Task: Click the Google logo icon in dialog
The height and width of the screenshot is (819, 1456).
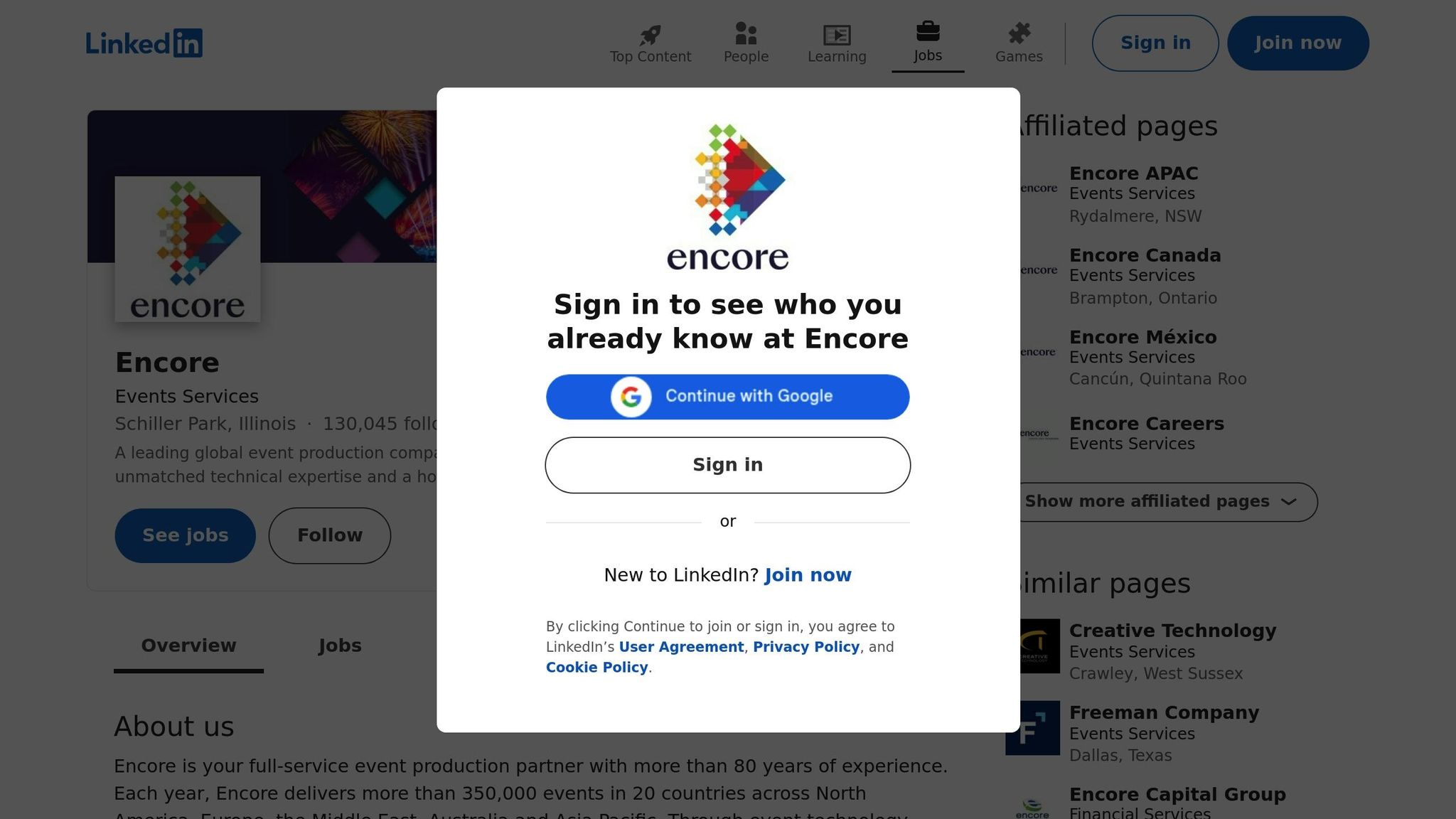Action: coord(631,397)
